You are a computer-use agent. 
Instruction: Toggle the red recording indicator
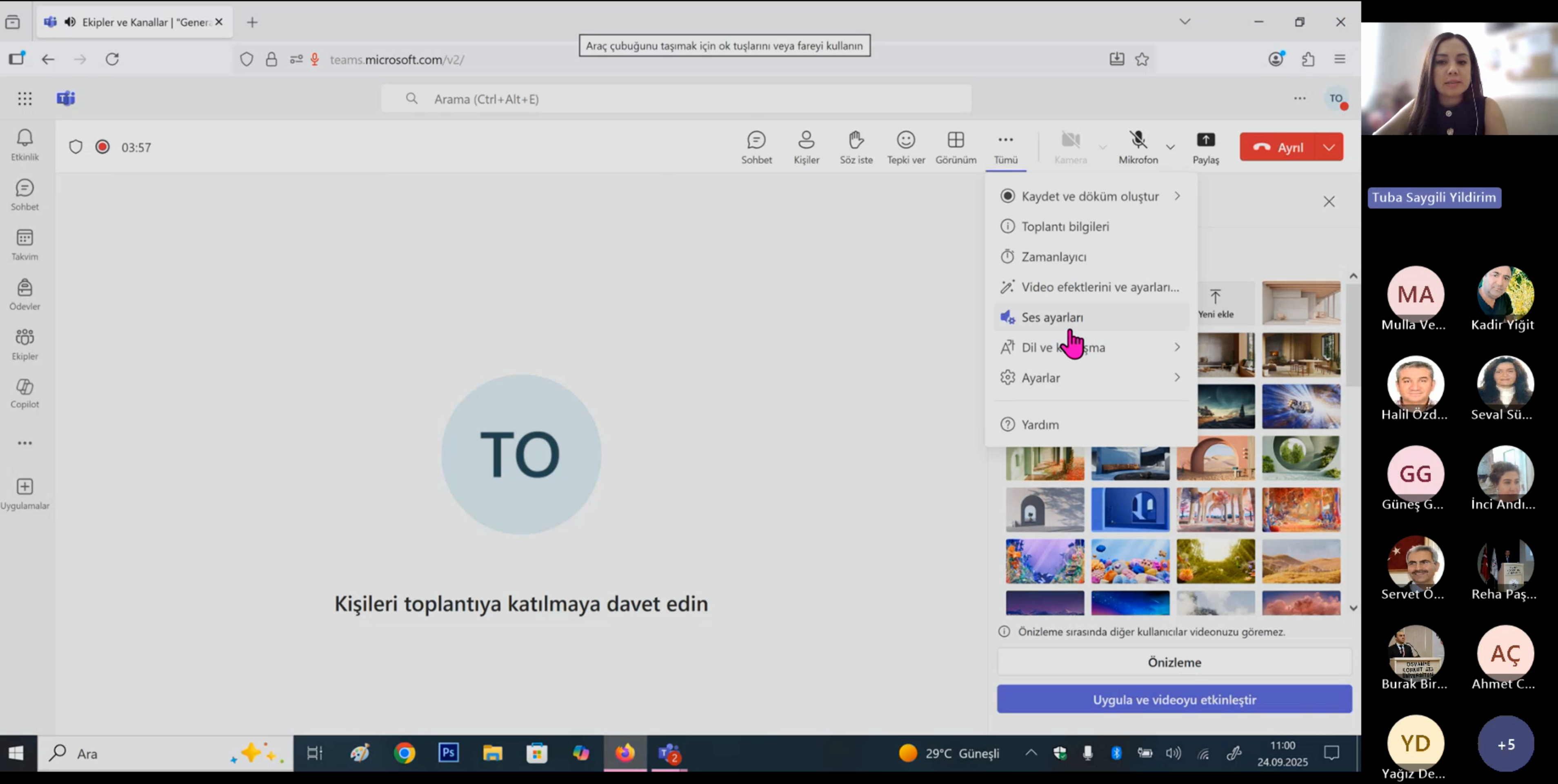pos(103,147)
